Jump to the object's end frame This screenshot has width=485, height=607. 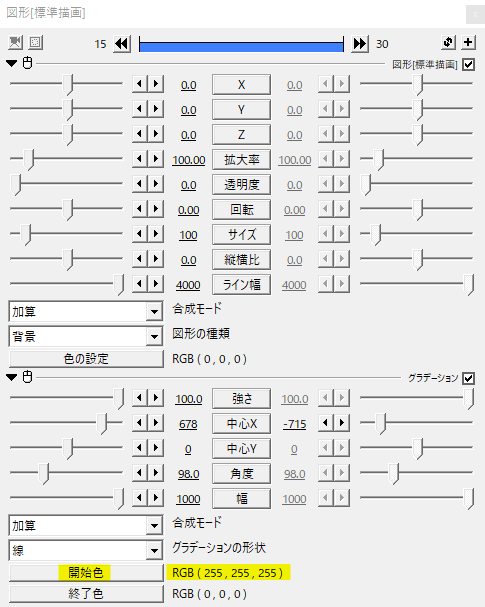[360, 44]
